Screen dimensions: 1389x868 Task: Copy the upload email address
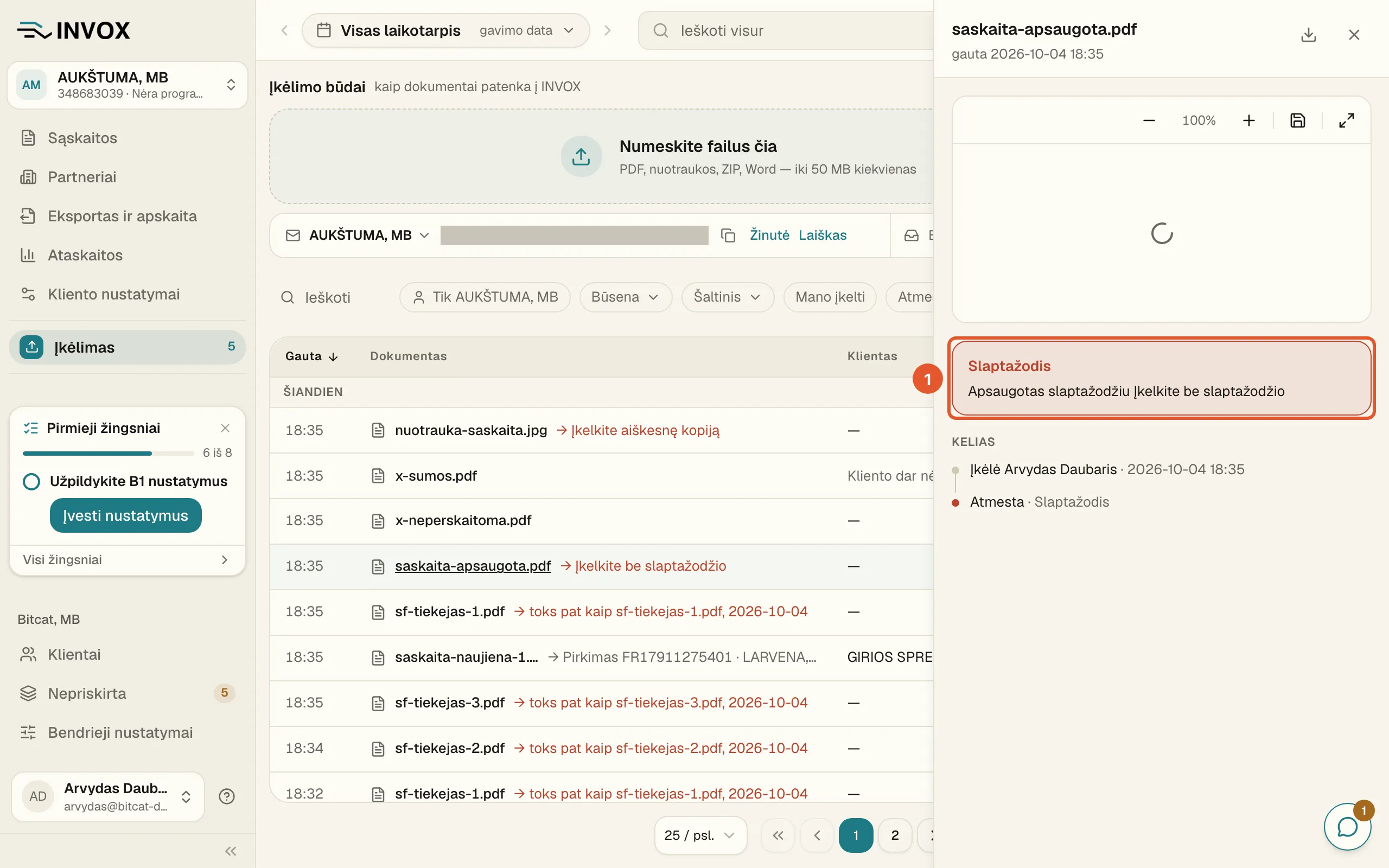pos(728,235)
